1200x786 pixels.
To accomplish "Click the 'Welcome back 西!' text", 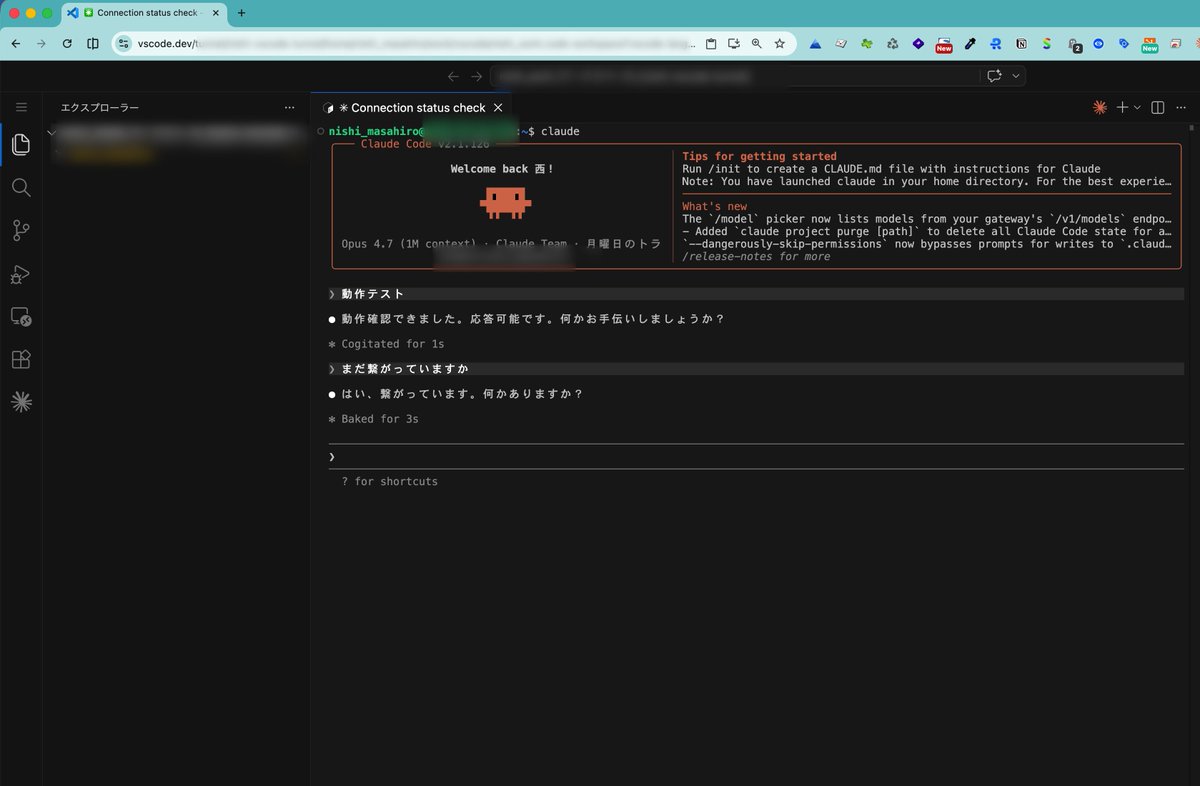I will click(x=502, y=169).
